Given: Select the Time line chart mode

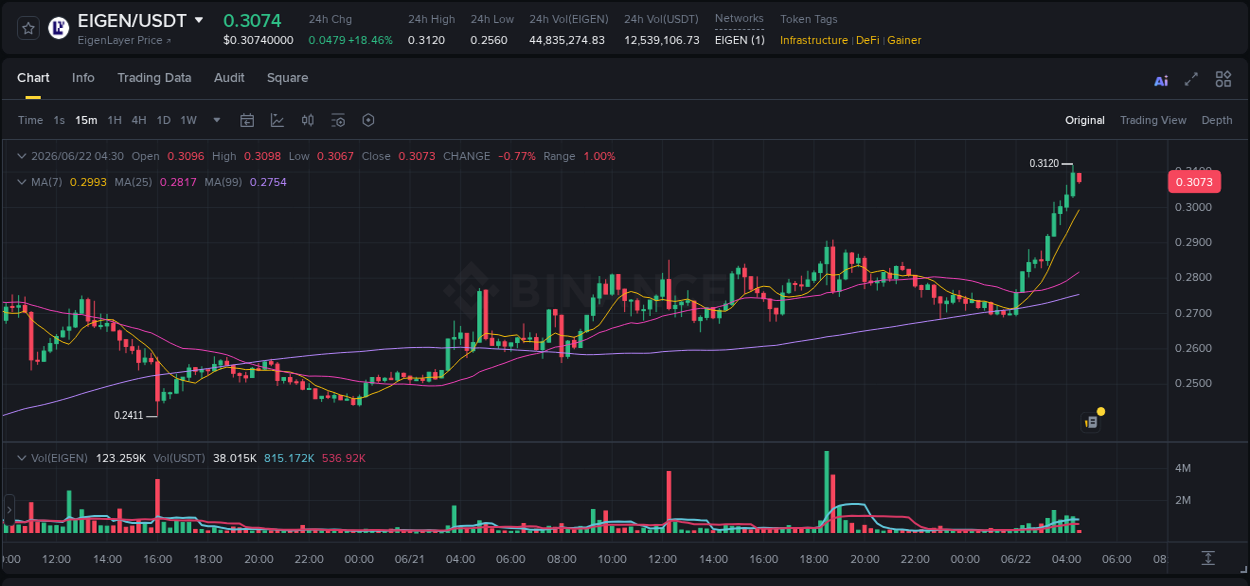Looking at the screenshot, I should 31,120.
